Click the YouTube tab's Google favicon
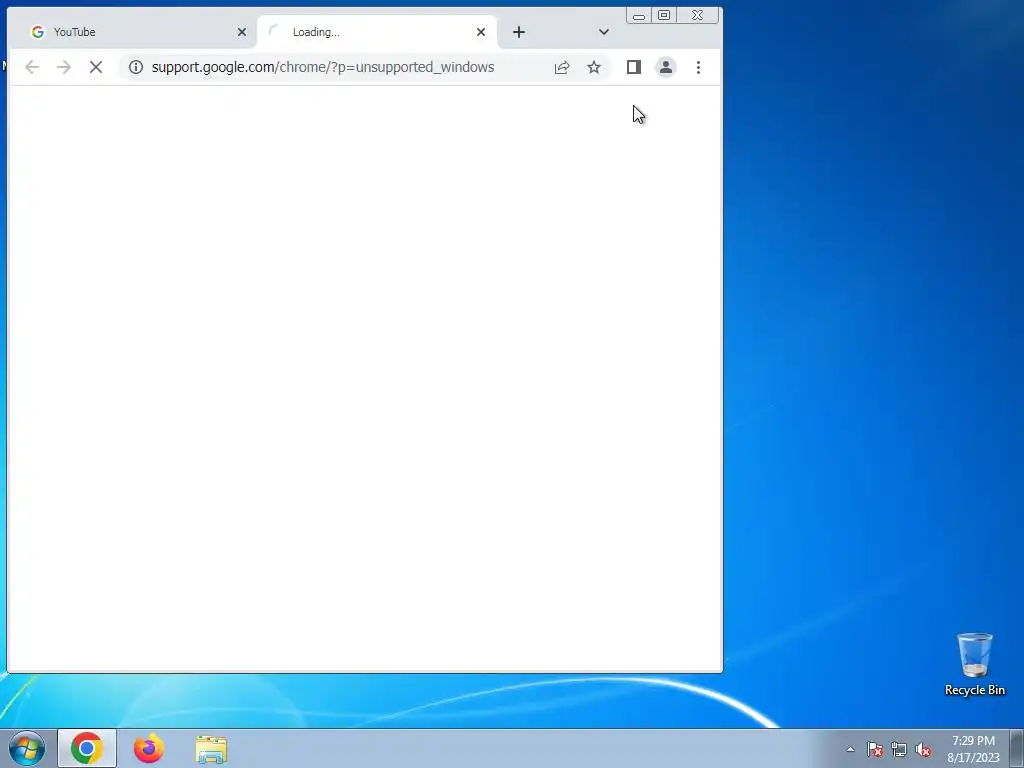This screenshot has height=768, width=1024. [x=38, y=32]
